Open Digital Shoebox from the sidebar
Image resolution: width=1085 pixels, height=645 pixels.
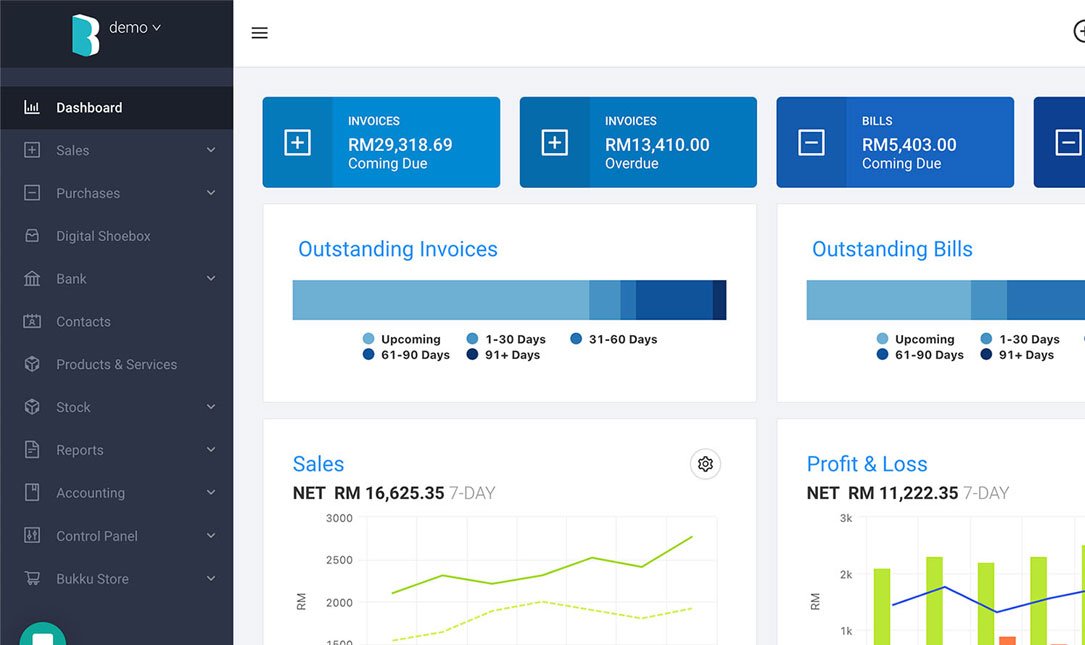coord(116,236)
